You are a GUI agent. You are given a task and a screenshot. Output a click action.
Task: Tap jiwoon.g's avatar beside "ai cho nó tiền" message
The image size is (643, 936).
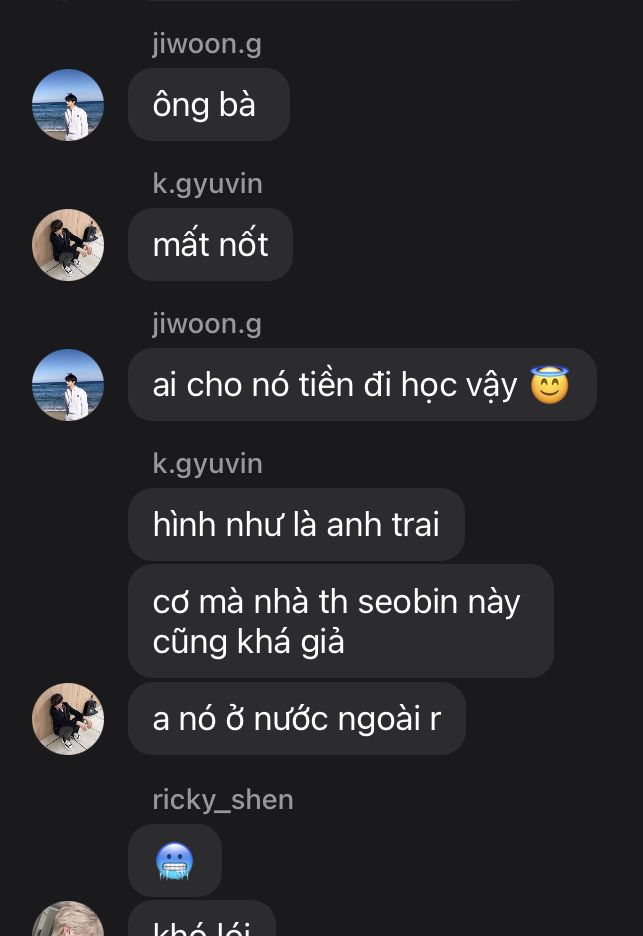(x=67, y=385)
